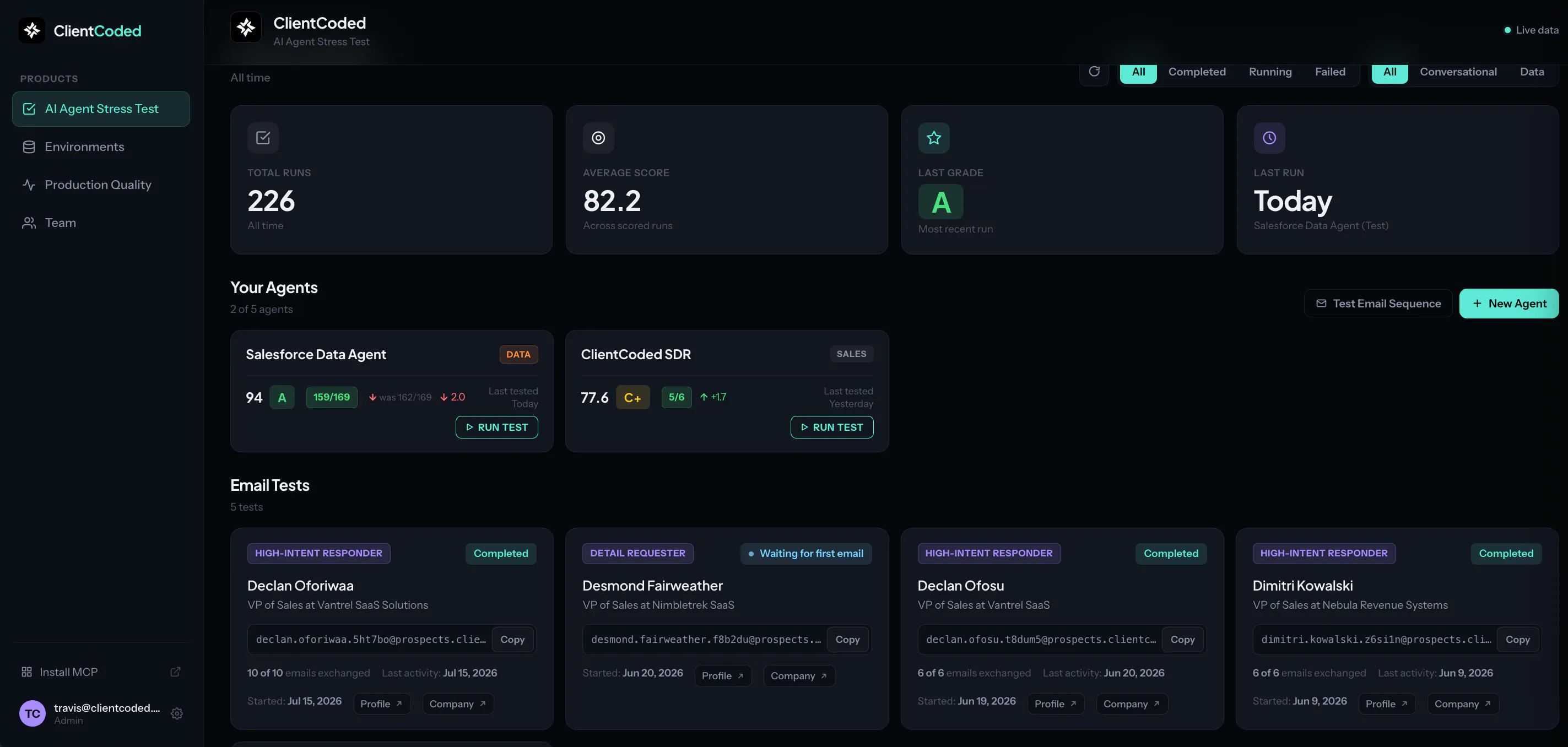Run test for ClientCoded SDR
This screenshot has height=747, width=1568.
pyautogui.click(x=831, y=427)
